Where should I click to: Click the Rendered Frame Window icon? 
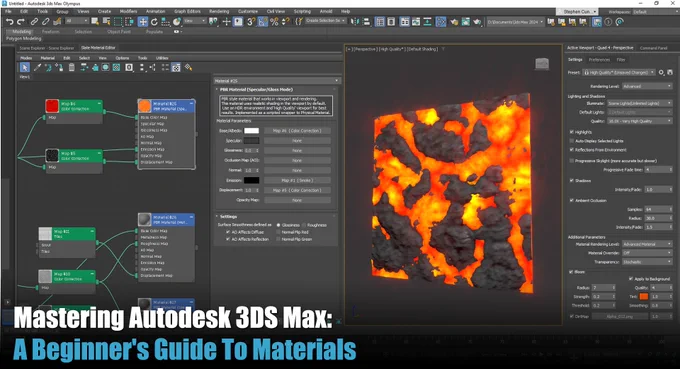pyautogui.click(x=465, y=21)
